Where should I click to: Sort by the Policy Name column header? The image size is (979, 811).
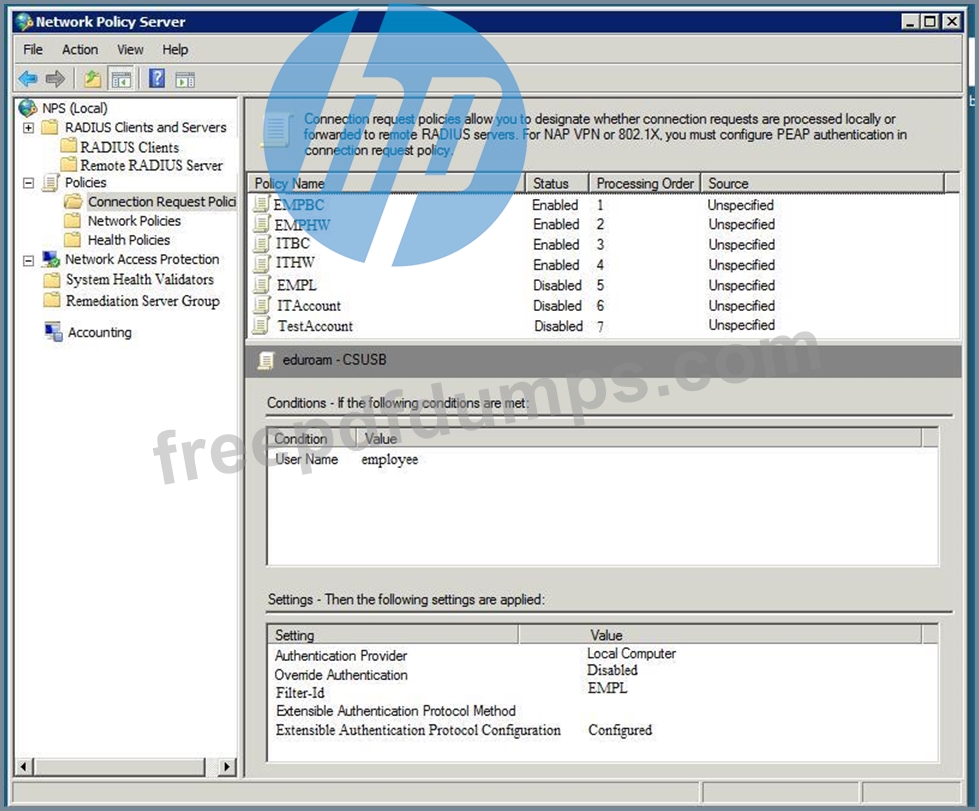pos(386,184)
